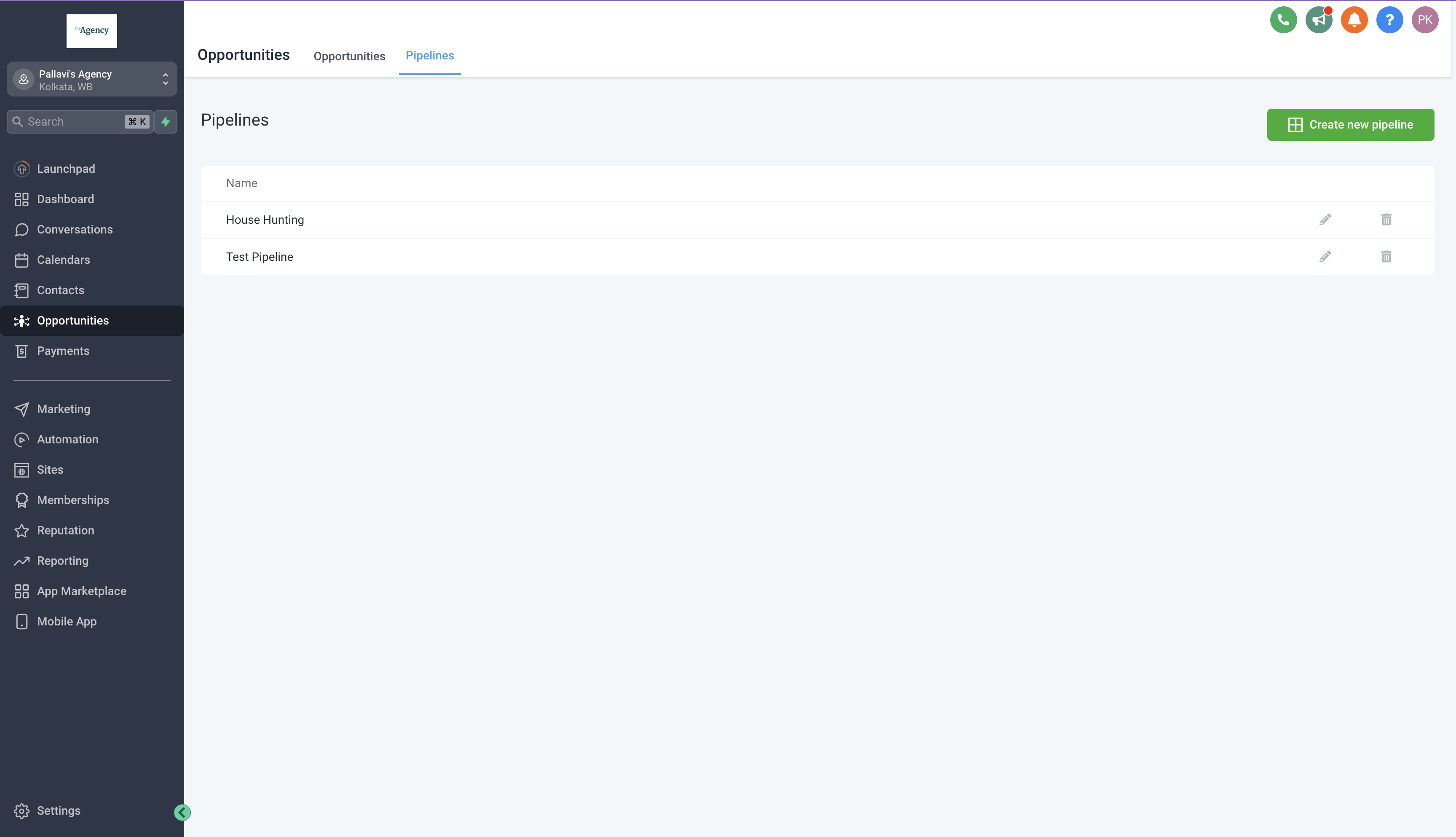Collapse the sidebar with green arrow

coord(182,812)
